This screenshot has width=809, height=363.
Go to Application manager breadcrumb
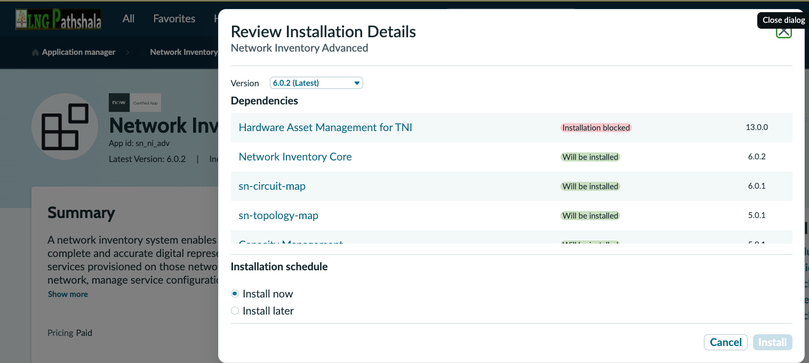click(x=78, y=52)
